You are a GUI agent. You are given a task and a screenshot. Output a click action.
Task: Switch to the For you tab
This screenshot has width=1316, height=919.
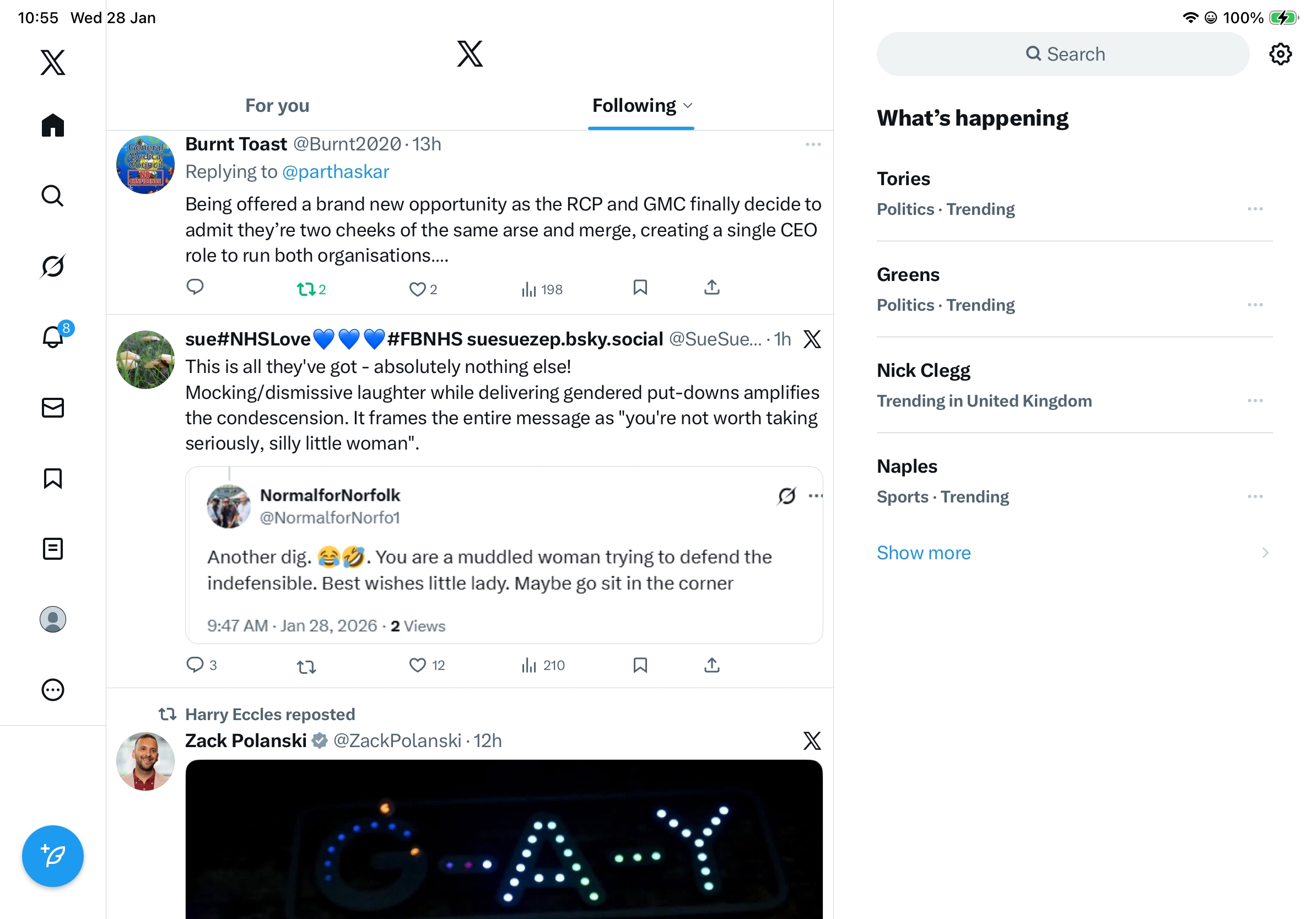(277, 106)
